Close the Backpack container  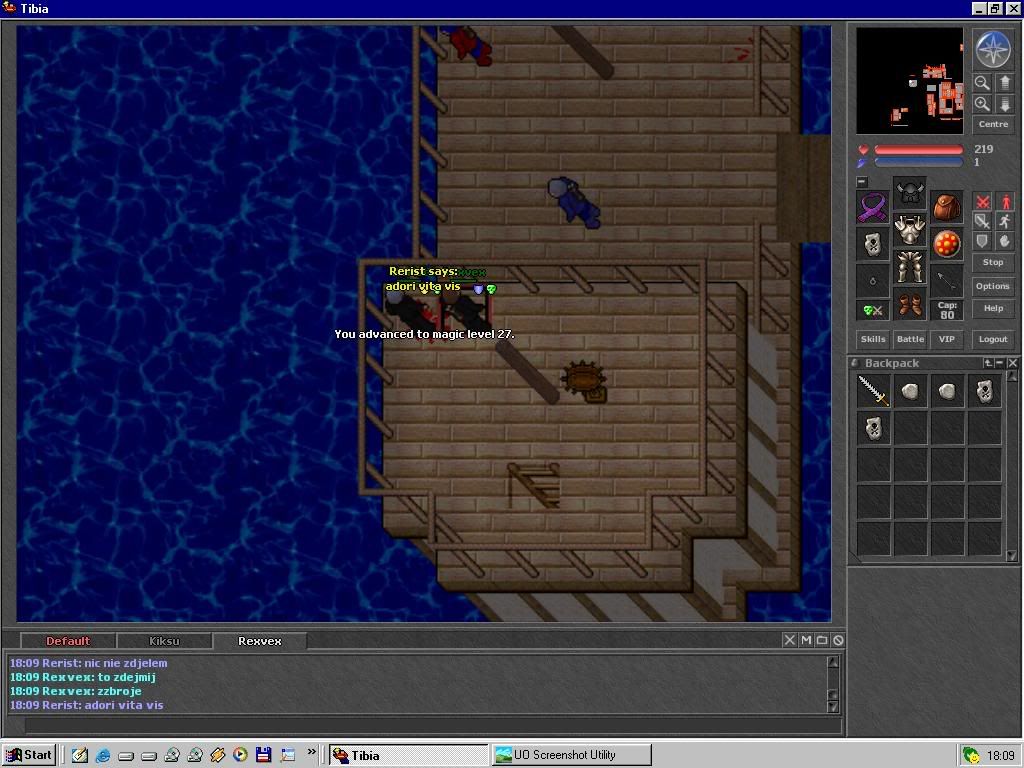[x=1012, y=363]
